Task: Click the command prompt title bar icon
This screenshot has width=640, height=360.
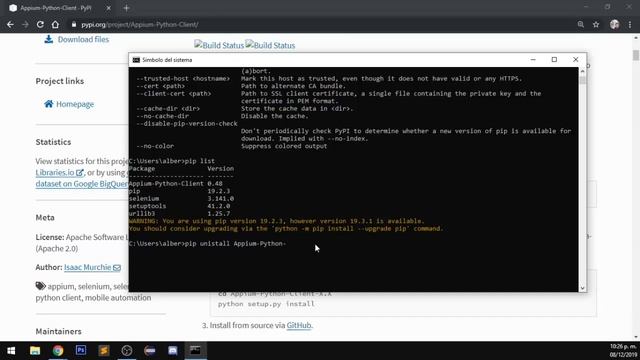Action: [x=136, y=60]
